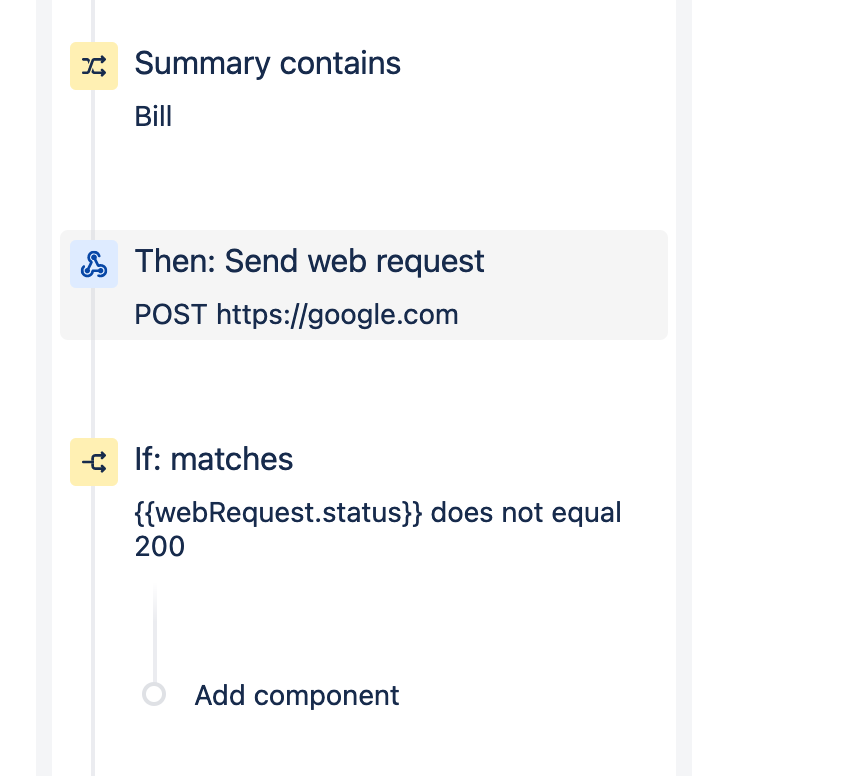864x776 pixels.
Task: Select the highlighted Send web request card
Action: [364, 285]
